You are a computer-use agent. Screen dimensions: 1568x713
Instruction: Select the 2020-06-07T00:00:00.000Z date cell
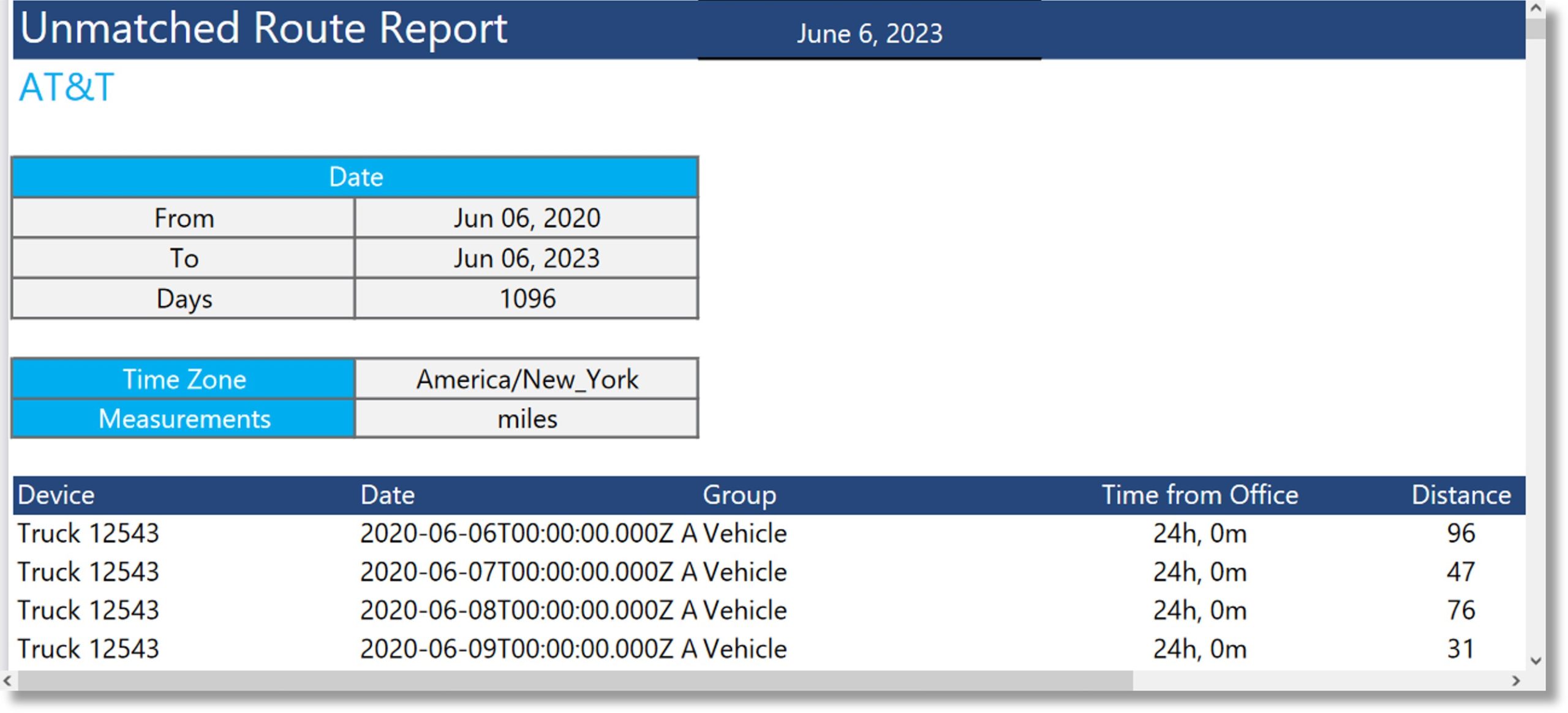tap(516, 572)
